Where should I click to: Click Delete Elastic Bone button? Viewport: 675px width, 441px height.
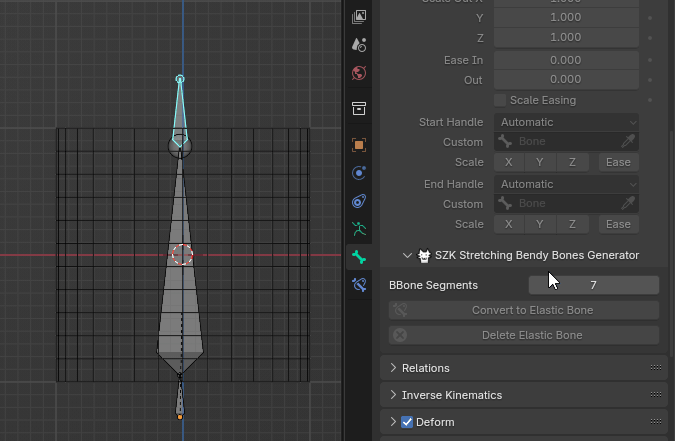(524, 335)
